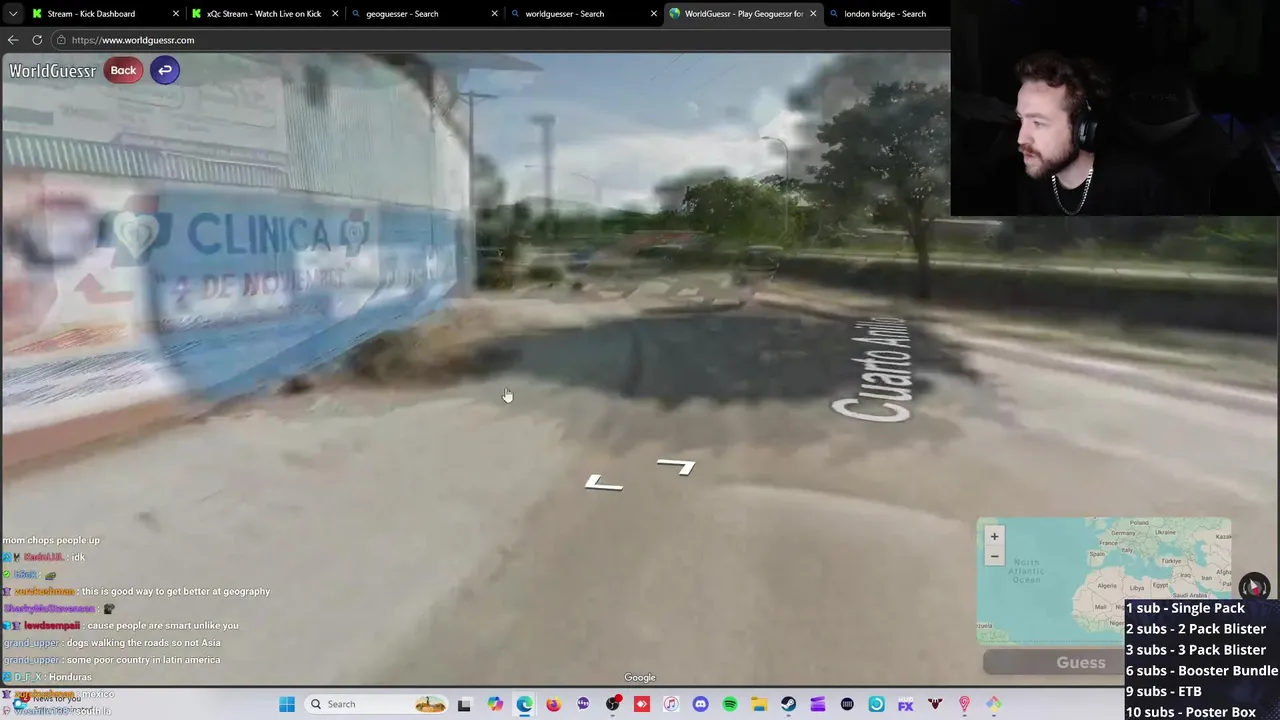
Task: Close the worldguesser - Search tab
Action: (654, 14)
